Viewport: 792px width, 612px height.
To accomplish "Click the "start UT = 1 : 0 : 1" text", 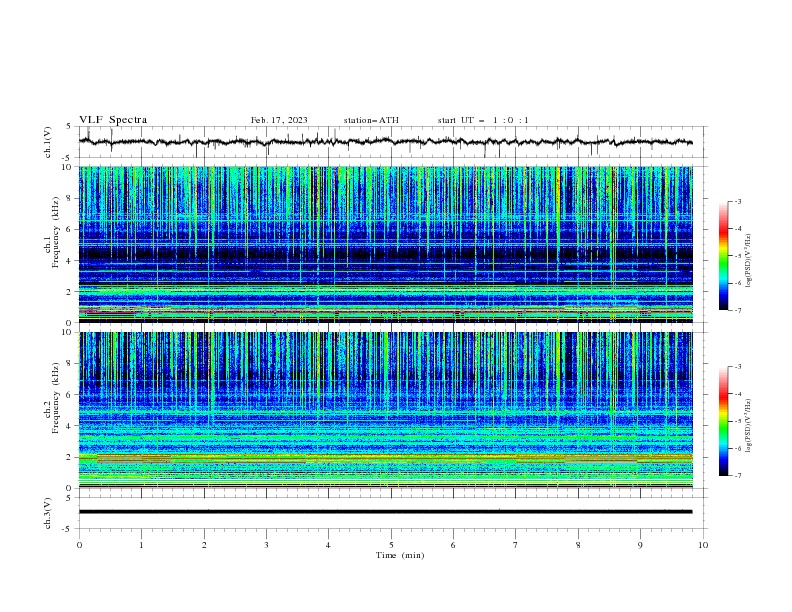I will click(x=483, y=120).
